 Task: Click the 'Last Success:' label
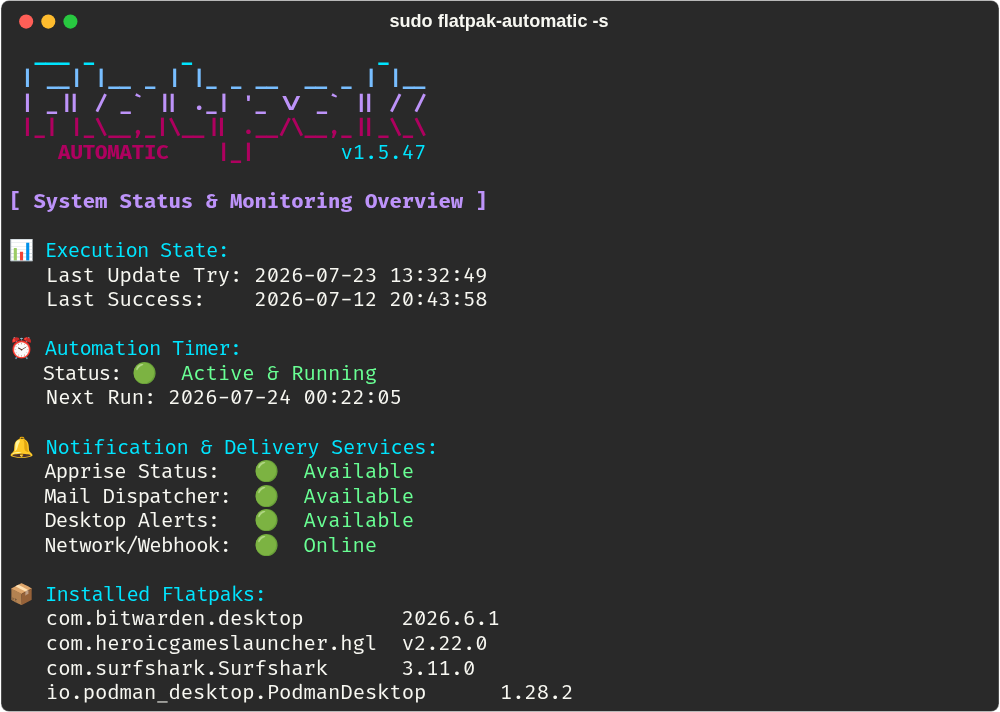click(125, 299)
